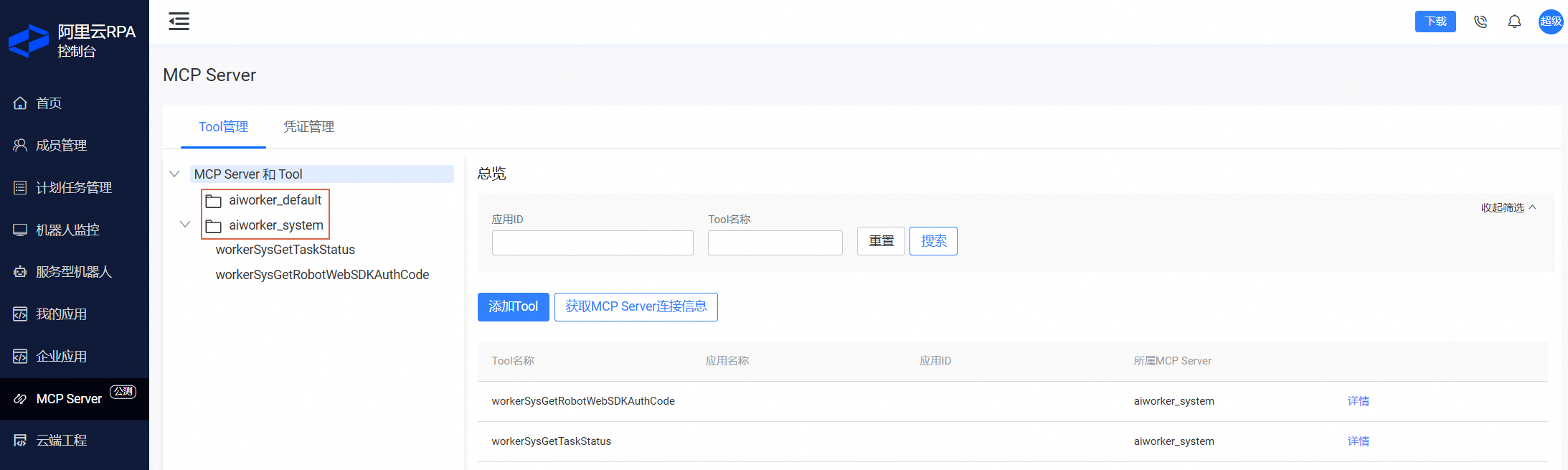
Task: Click the person icon beside 成员管理
Action: 20,146
